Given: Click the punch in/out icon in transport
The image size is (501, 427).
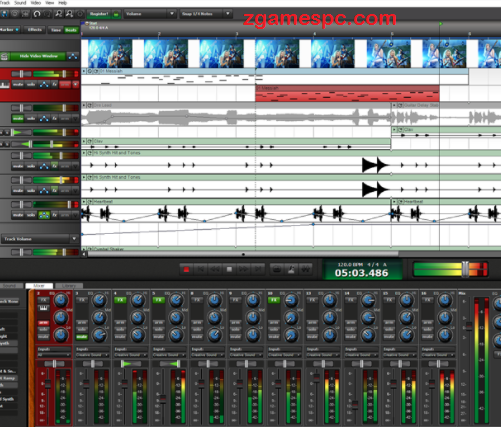Looking at the screenshot, I should coord(306,269).
